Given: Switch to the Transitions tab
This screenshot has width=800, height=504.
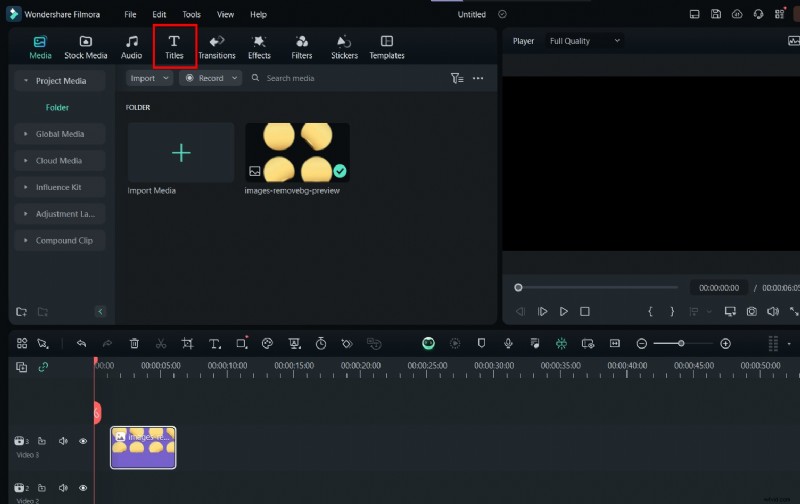Looking at the screenshot, I should point(216,46).
